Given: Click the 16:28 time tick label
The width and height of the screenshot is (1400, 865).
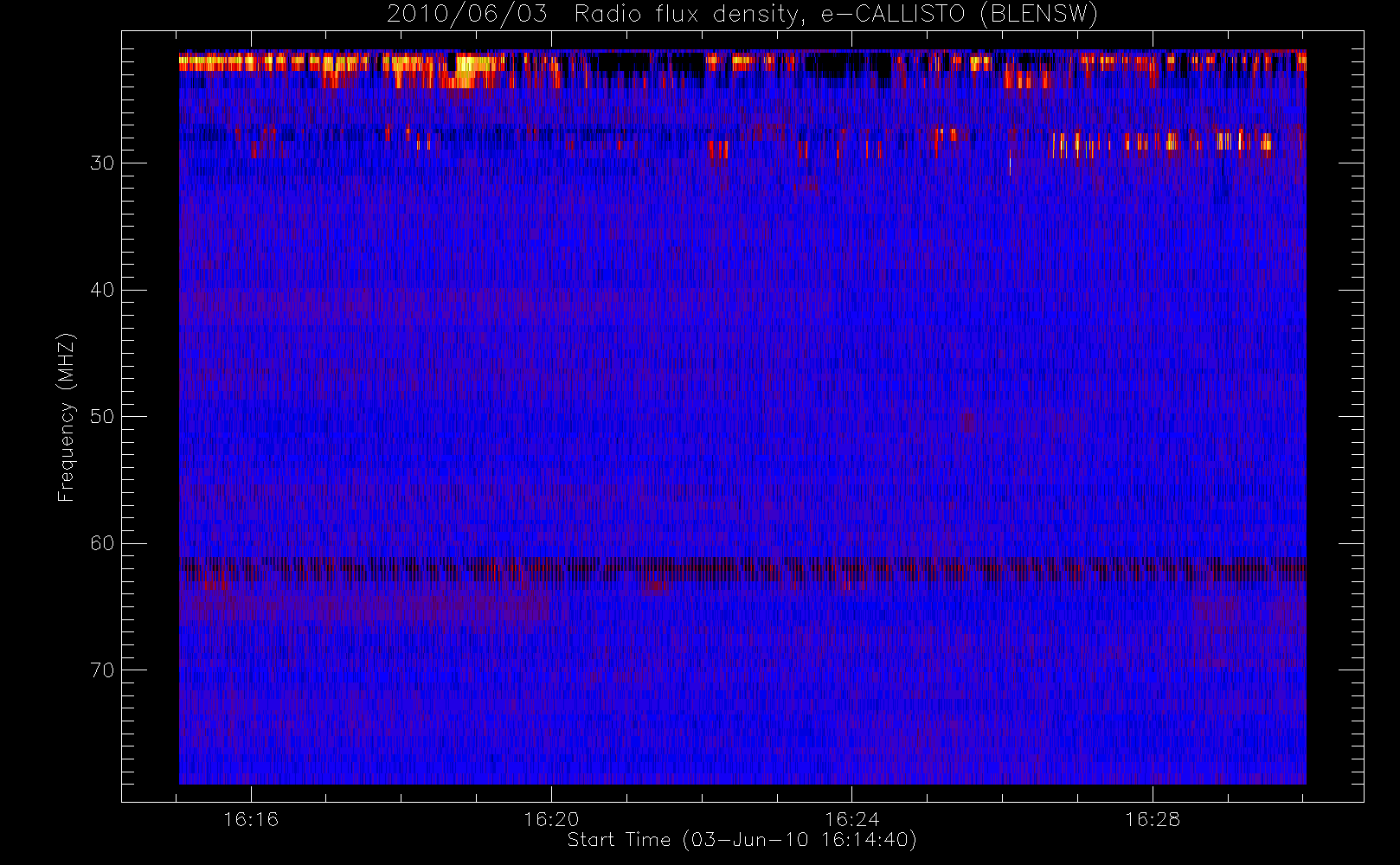Looking at the screenshot, I should coord(1152,819).
